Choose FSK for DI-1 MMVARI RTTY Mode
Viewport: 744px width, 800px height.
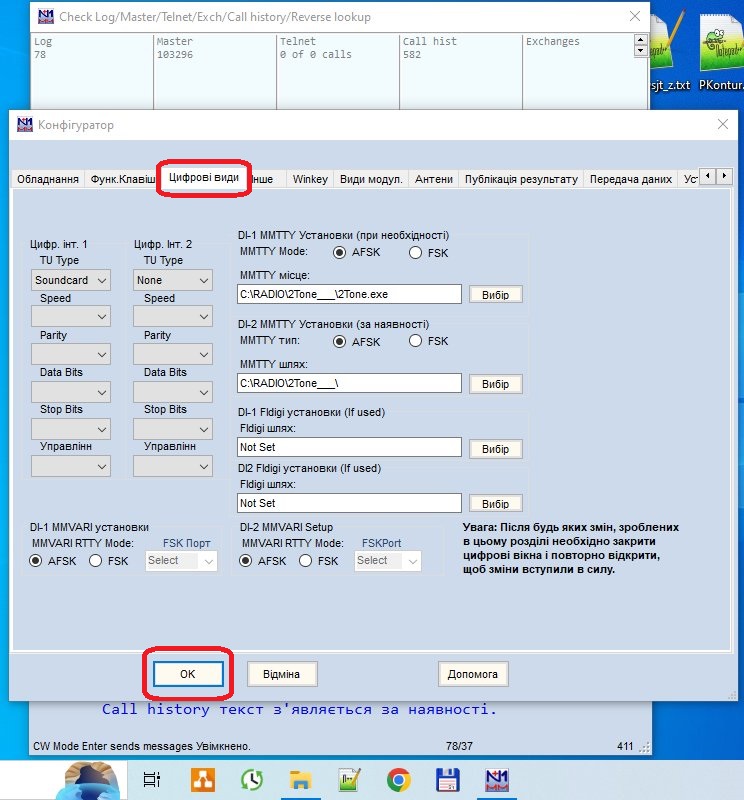coord(97,561)
